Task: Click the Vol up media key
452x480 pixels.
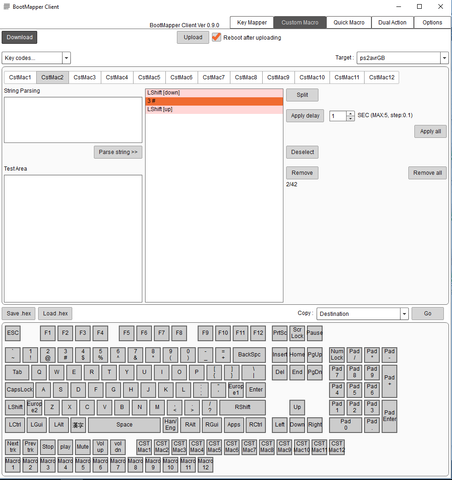Action: [x=100, y=447]
